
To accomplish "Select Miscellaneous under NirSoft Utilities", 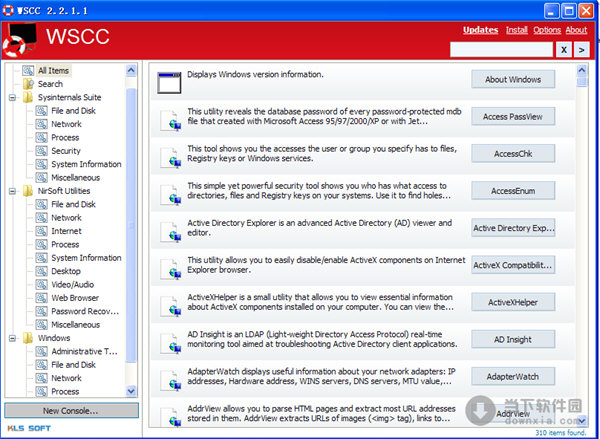I will pyautogui.click(x=76, y=325).
